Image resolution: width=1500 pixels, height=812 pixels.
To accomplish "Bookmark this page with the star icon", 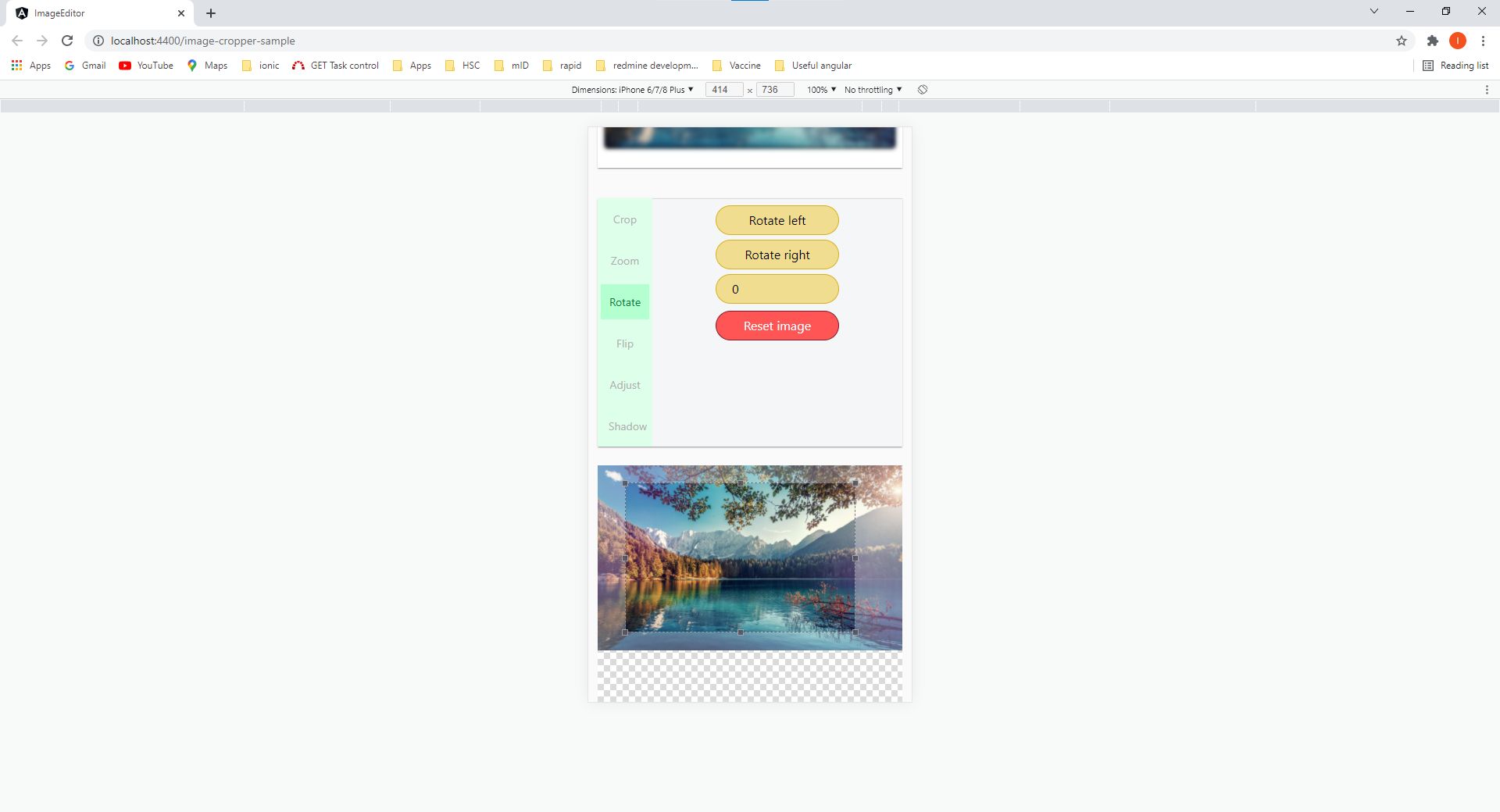I will (x=1402, y=41).
